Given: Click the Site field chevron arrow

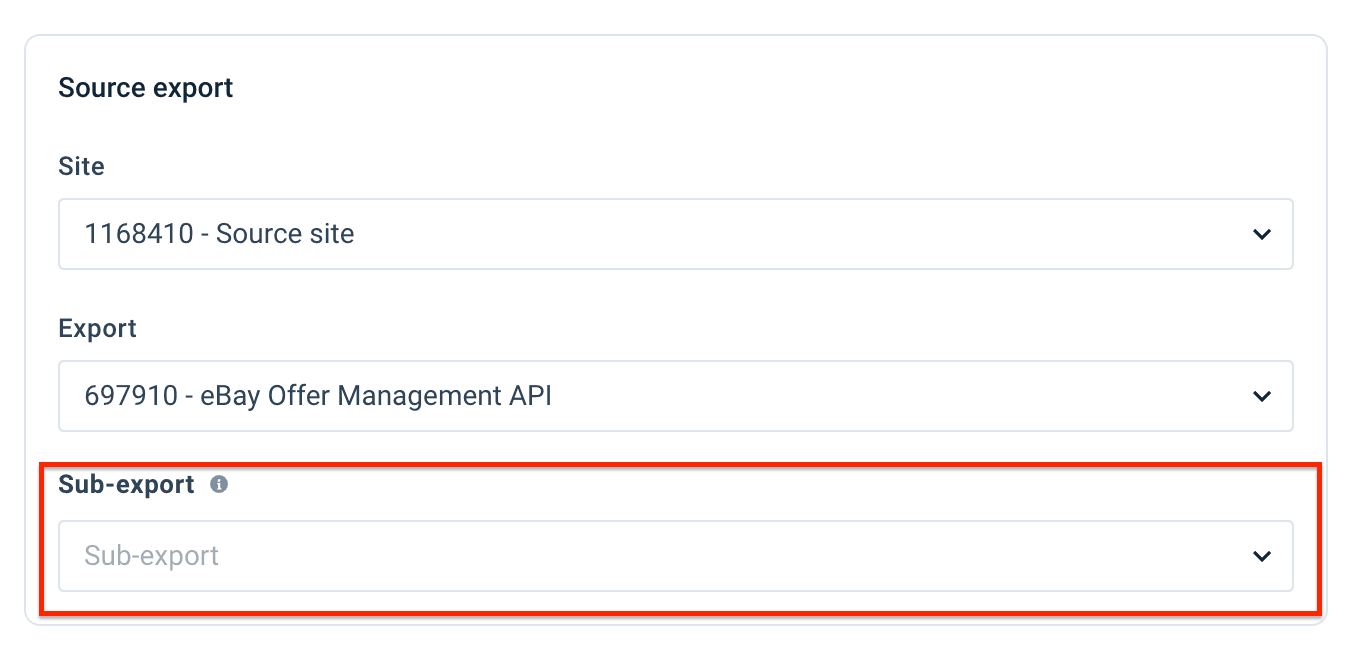Looking at the screenshot, I should (x=1262, y=234).
